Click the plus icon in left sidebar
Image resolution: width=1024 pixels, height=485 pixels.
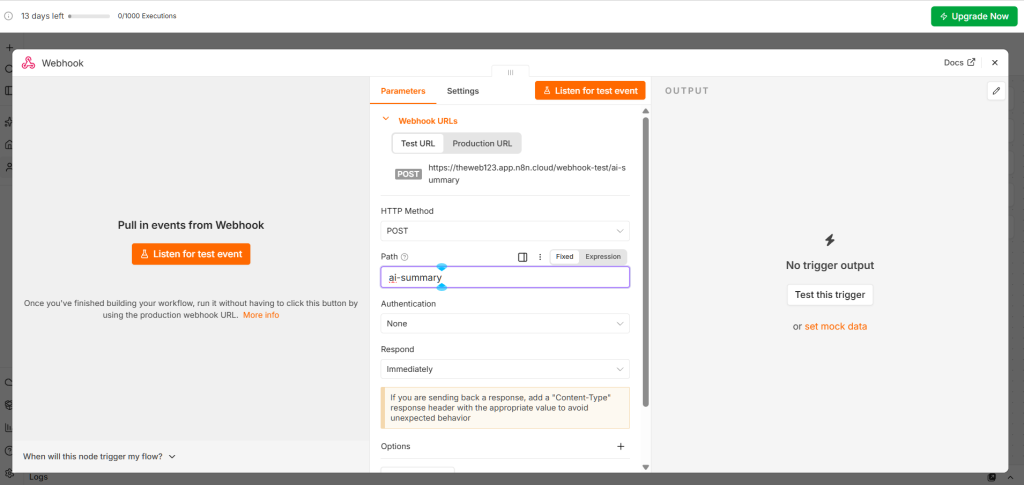(x=8, y=48)
